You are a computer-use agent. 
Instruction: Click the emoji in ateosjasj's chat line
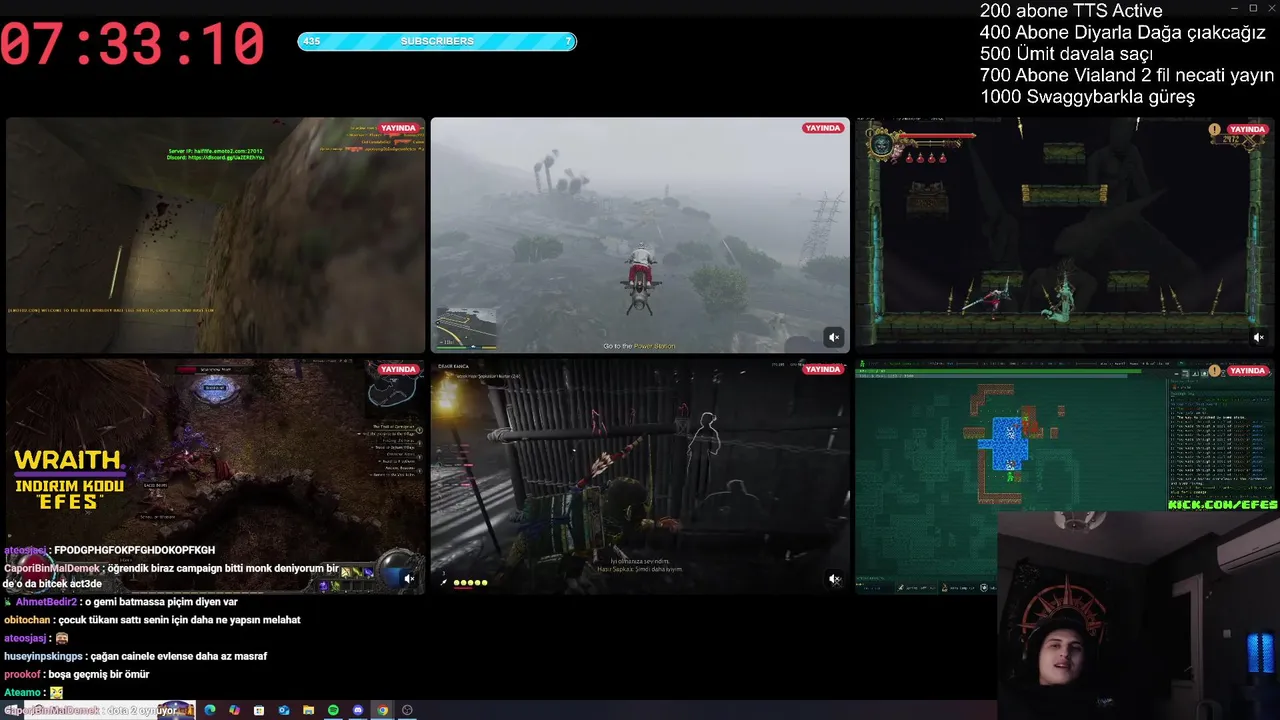(61, 638)
